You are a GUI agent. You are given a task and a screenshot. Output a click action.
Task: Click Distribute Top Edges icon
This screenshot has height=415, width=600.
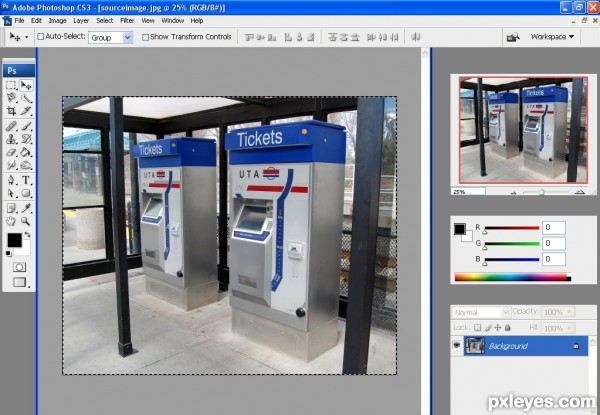[x=333, y=37]
